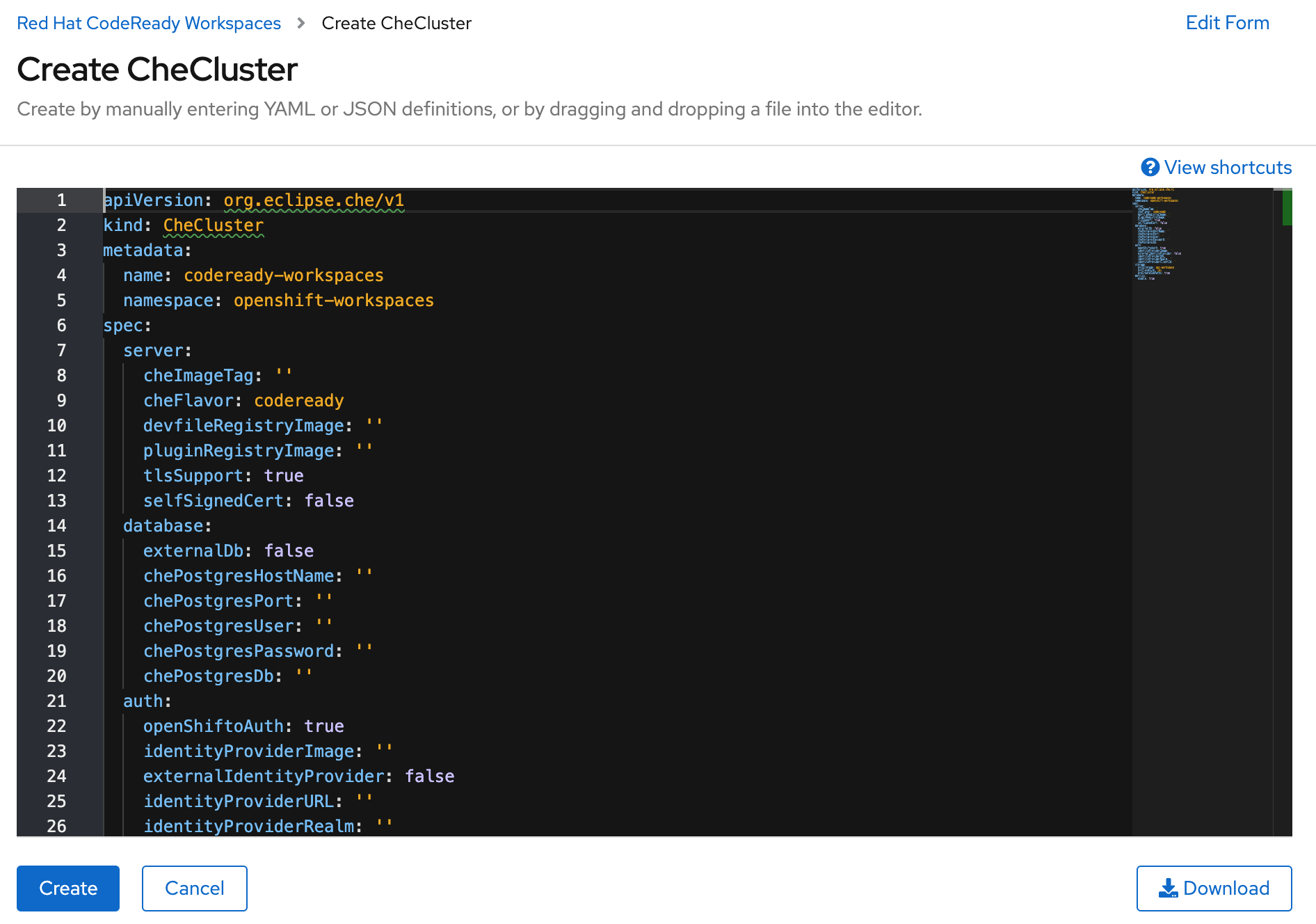The image size is (1316, 924).
Task: Click the 'false' value of externalIdentityProvider
Action: (x=430, y=776)
